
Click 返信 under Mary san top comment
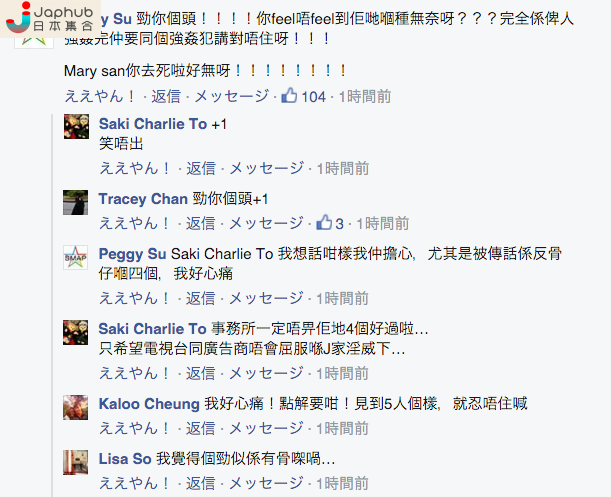pyautogui.click(x=166, y=96)
